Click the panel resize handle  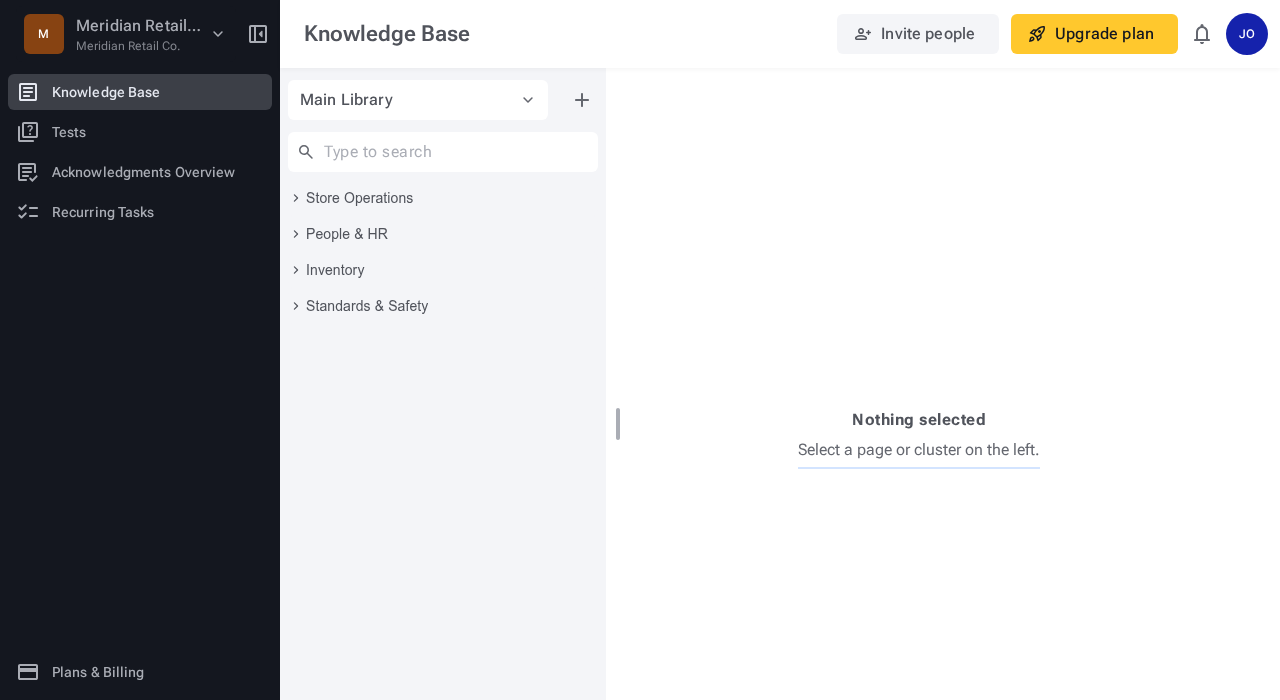pyautogui.click(x=618, y=424)
